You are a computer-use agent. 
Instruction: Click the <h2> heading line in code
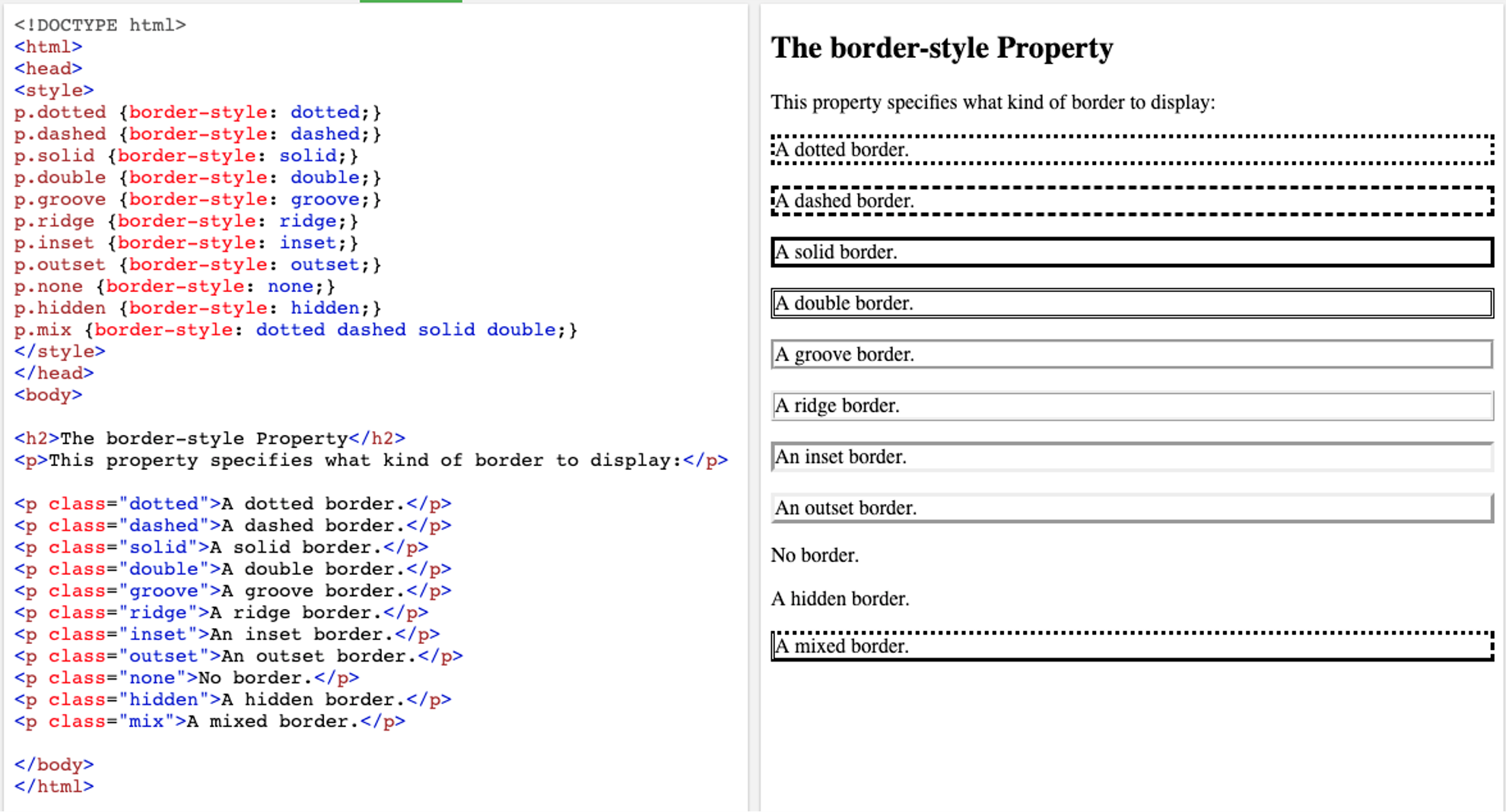[210, 439]
